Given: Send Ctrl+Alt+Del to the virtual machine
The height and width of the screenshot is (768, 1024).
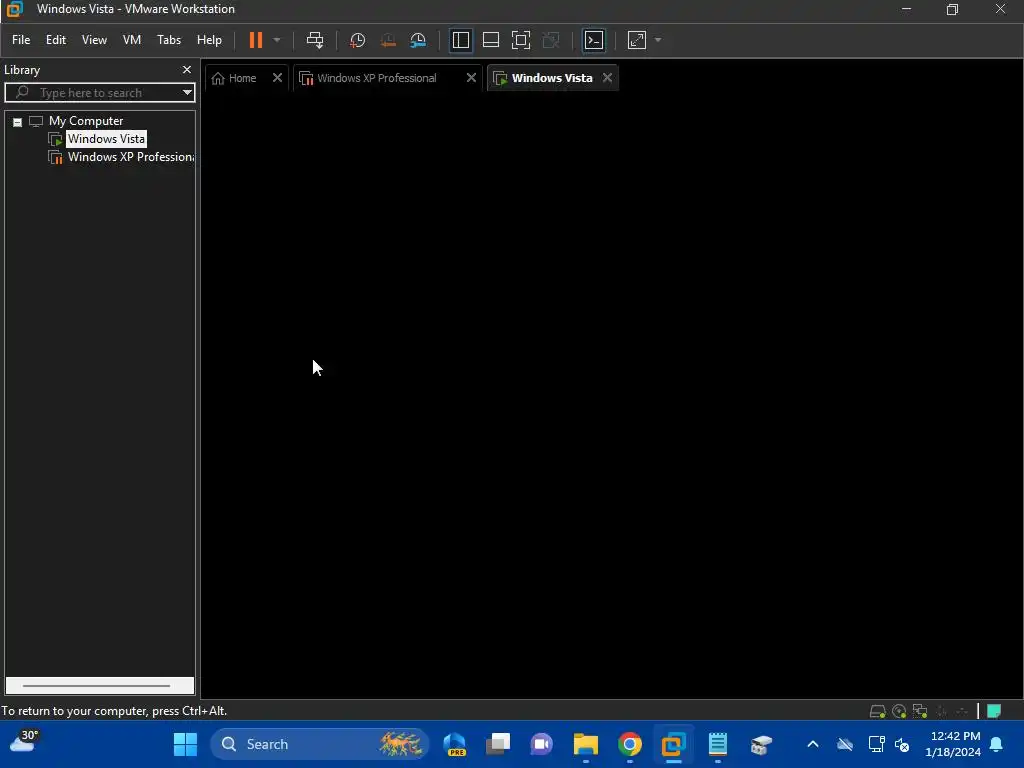Looking at the screenshot, I should pyautogui.click(x=315, y=40).
